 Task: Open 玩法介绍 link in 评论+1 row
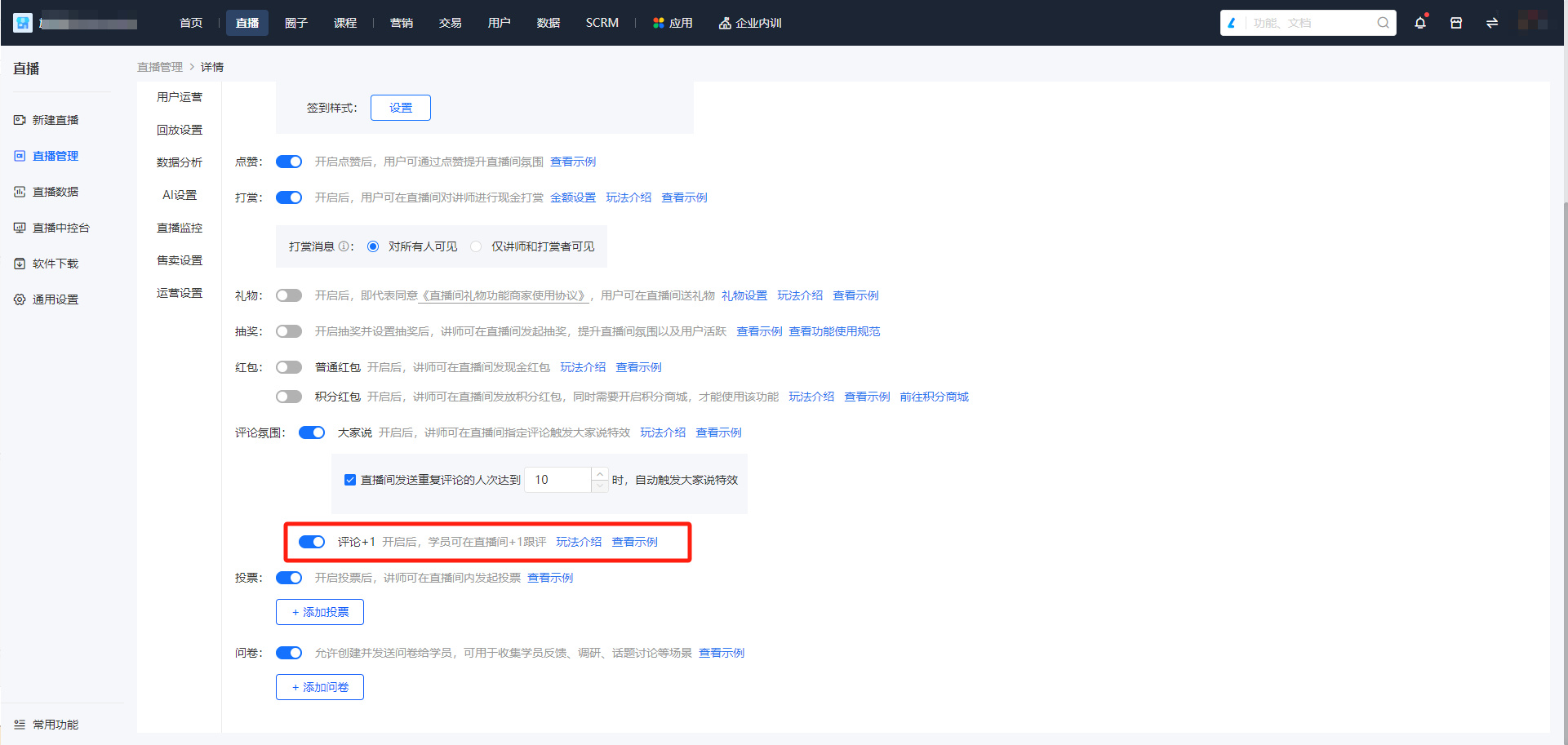[579, 542]
